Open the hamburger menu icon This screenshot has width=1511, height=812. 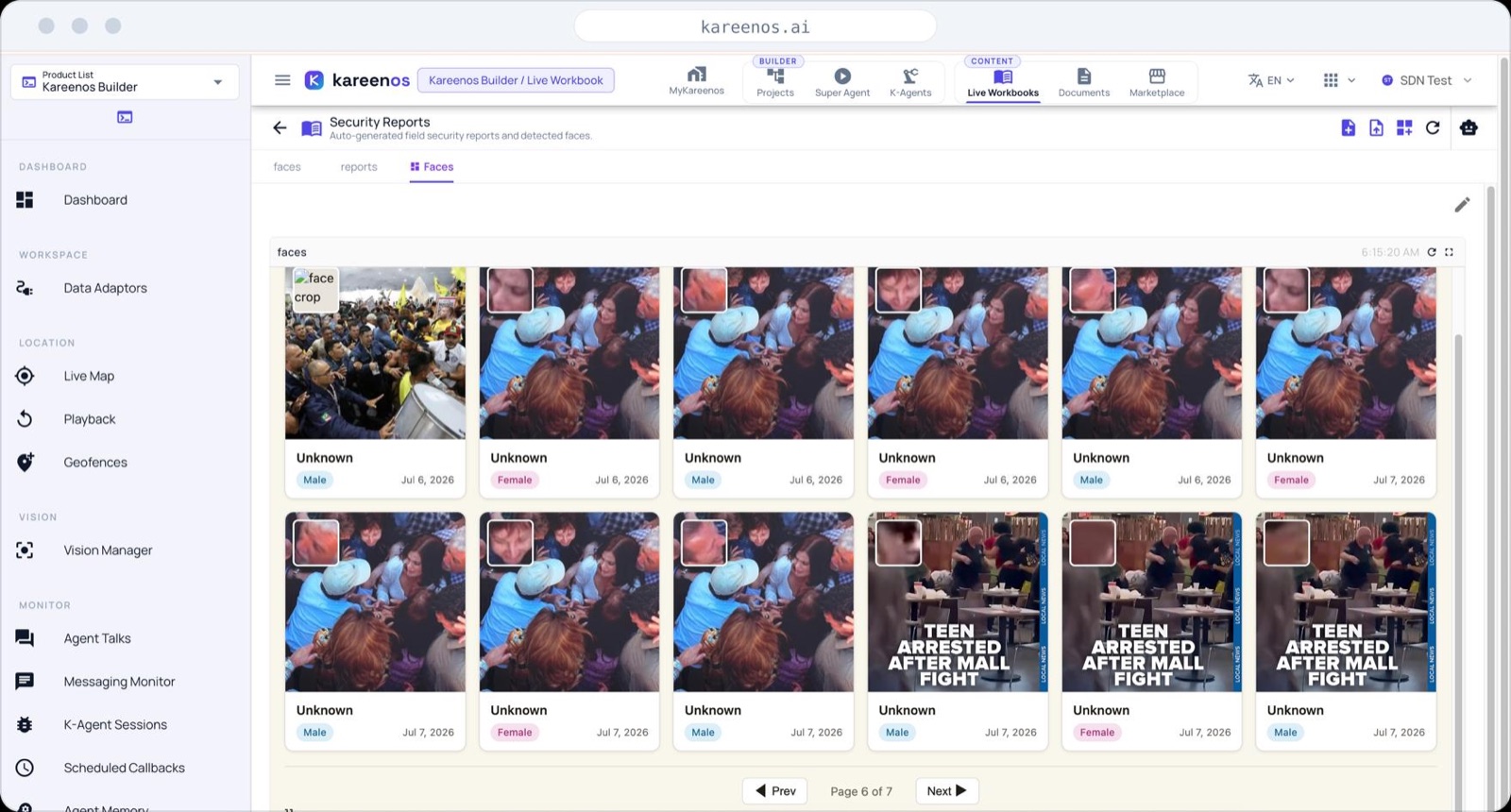pos(281,80)
